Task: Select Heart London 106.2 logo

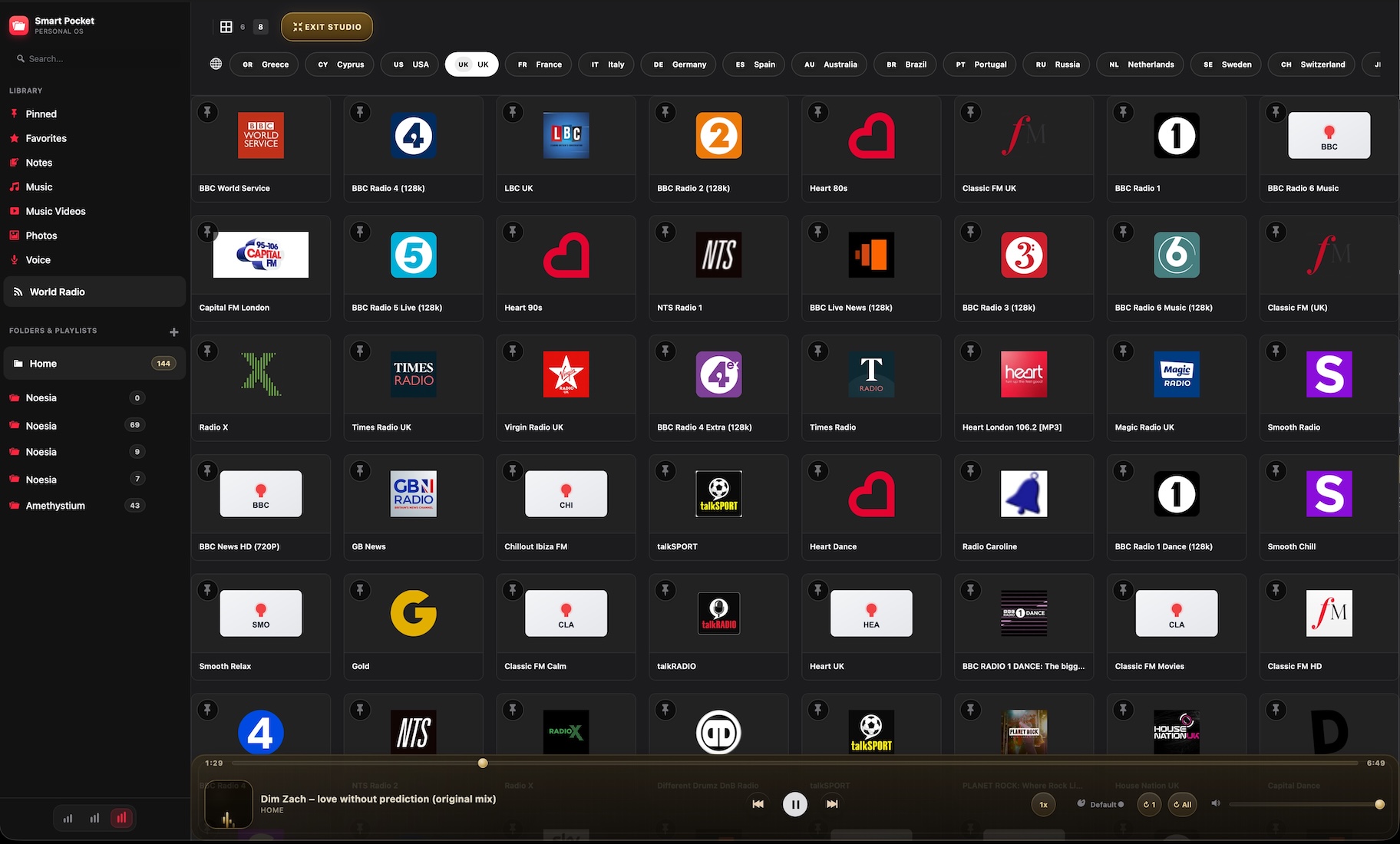Action: click(x=1024, y=374)
